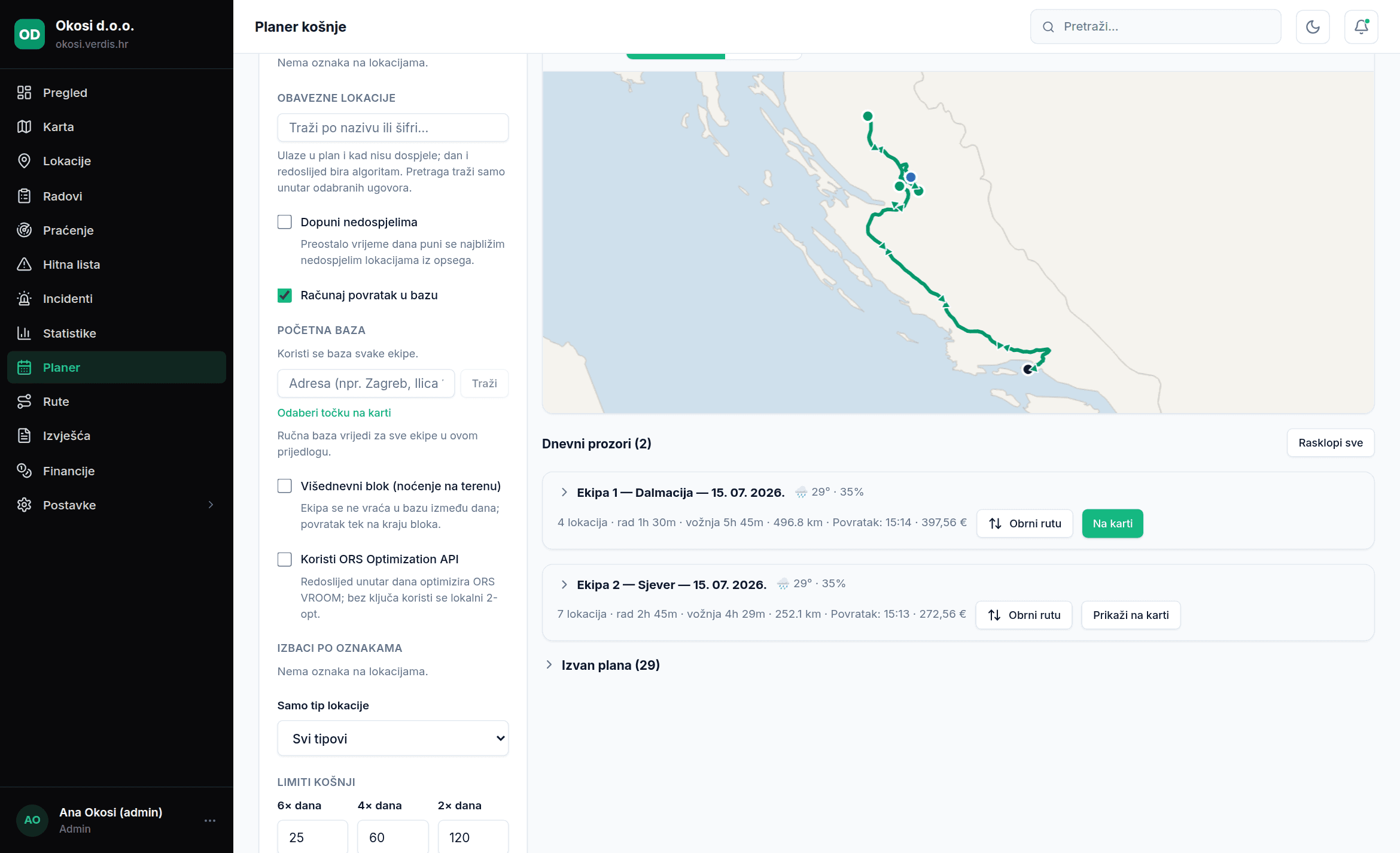
Task: Open user menu three-dots icon
Action: [x=210, y=820]
